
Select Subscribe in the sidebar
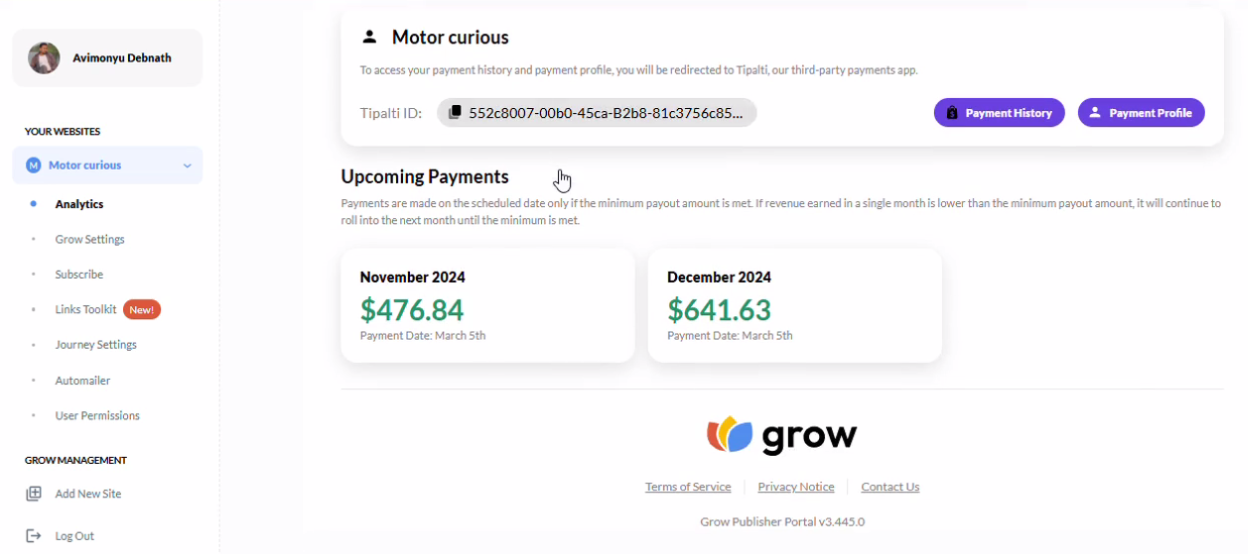(x=79, y=274)
